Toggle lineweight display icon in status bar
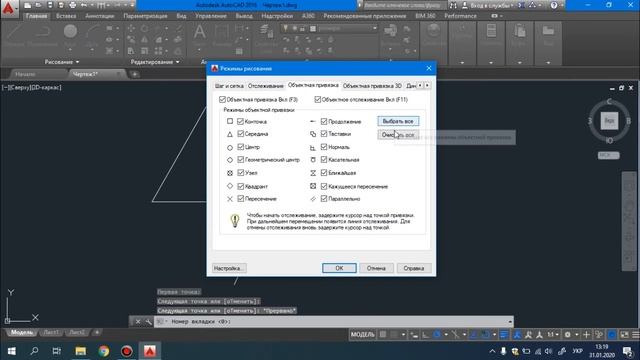The image size is (640, 360). (x=504, y=335)
